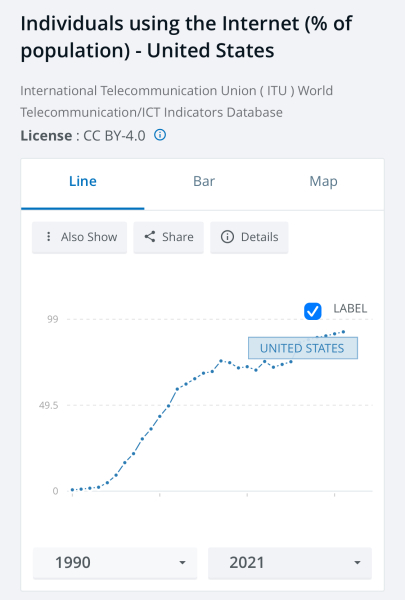Click the last data point on line
Screen dimensions: 405x600
(343, 332)
